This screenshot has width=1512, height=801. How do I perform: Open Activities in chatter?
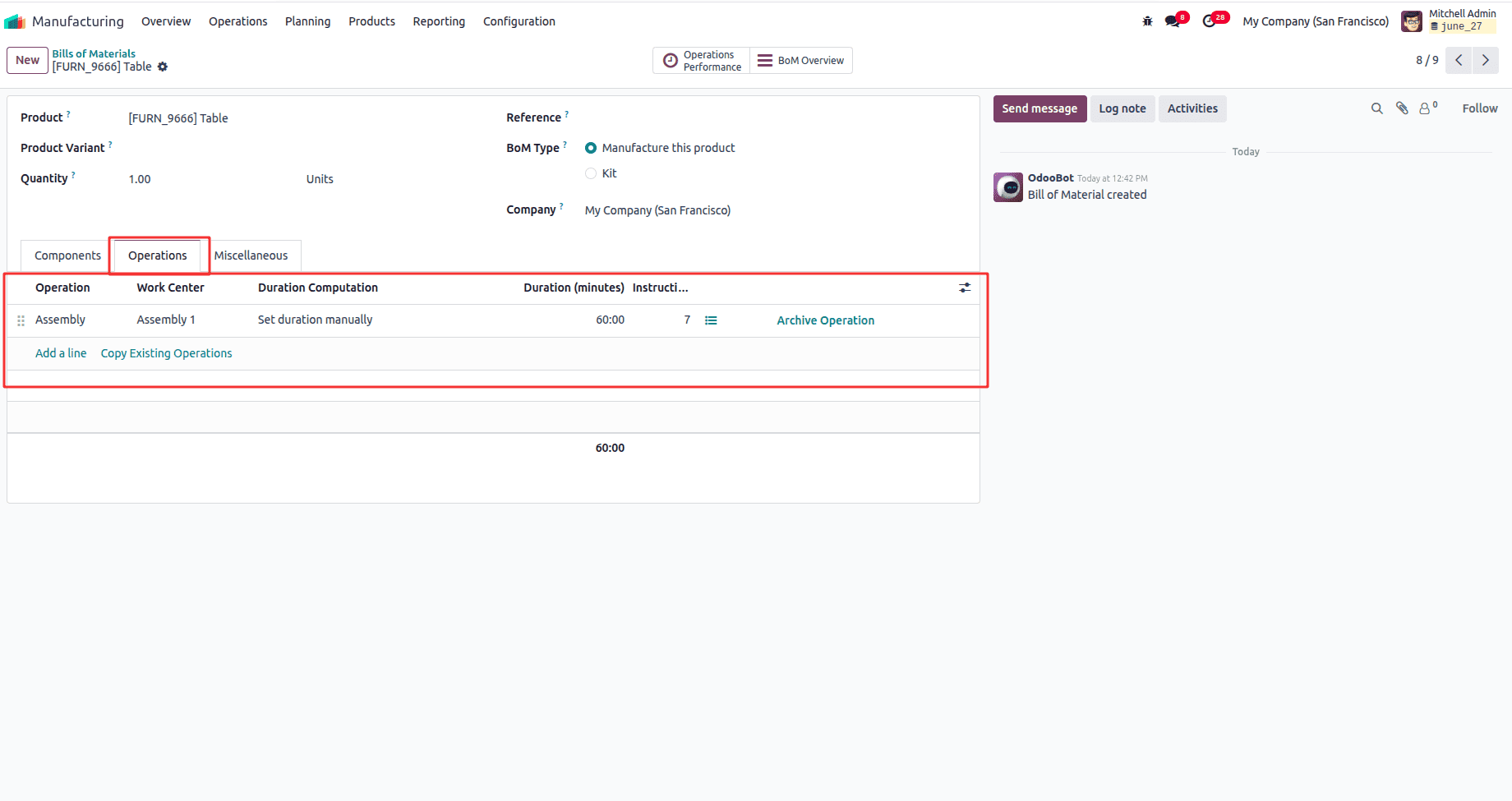pos(1192,108)
